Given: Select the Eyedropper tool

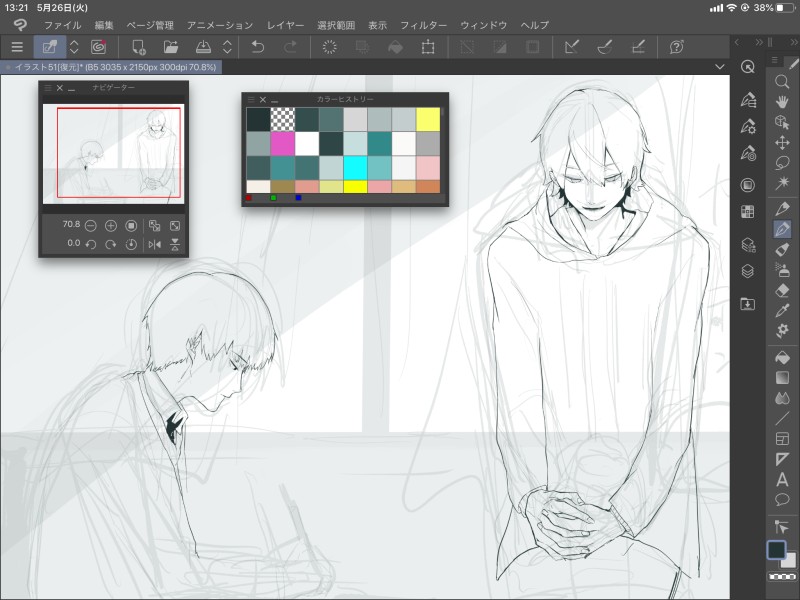Looking at the screenshot, I should [x=782, y=310].
